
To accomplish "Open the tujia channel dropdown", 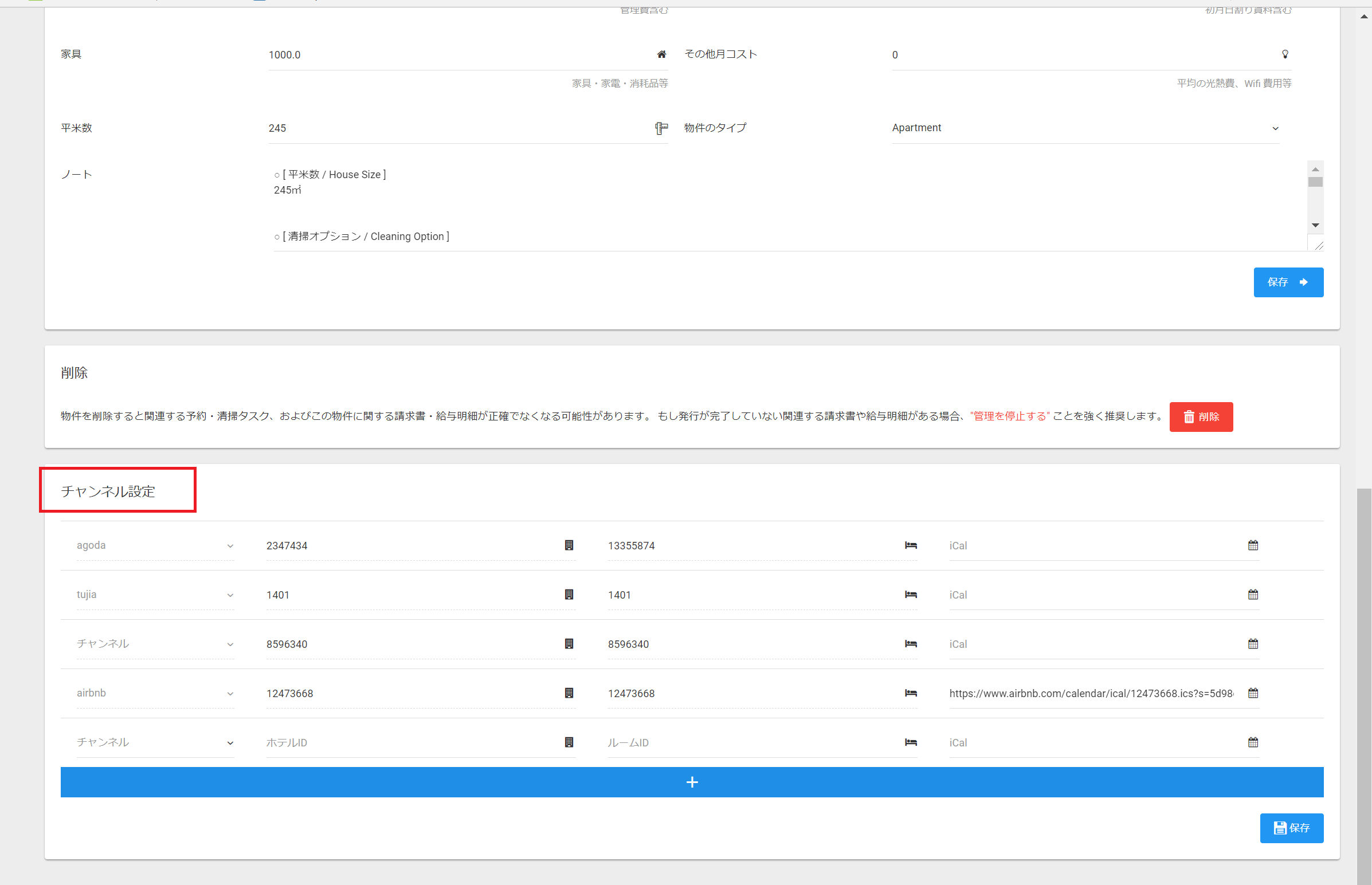I will (x=155, y=595).
